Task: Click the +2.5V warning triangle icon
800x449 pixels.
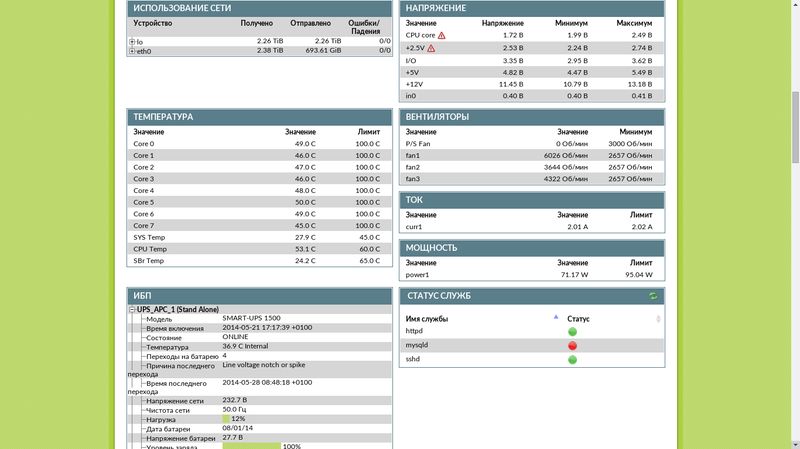Action: point(431,48)
